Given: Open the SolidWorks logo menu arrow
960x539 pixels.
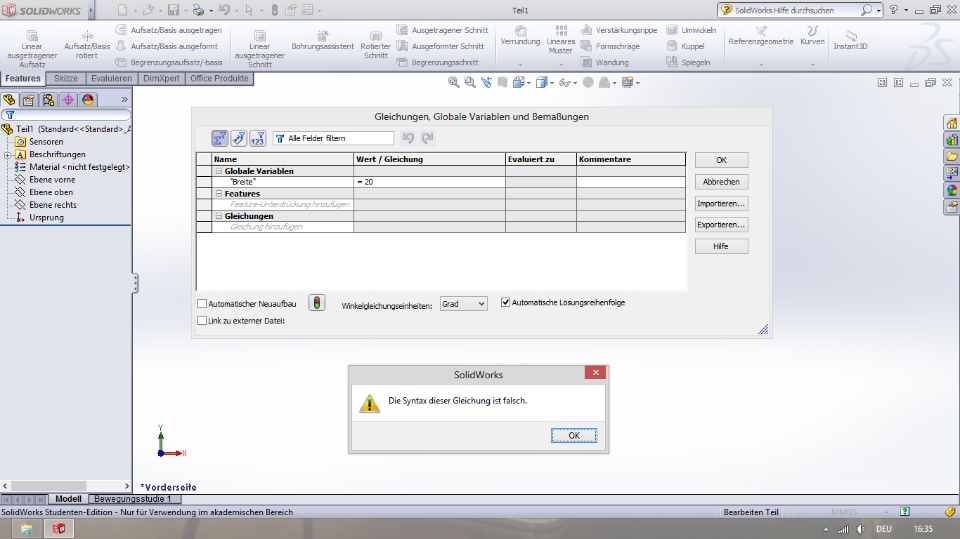Looking at the screenshot, I should pos(91,10).
